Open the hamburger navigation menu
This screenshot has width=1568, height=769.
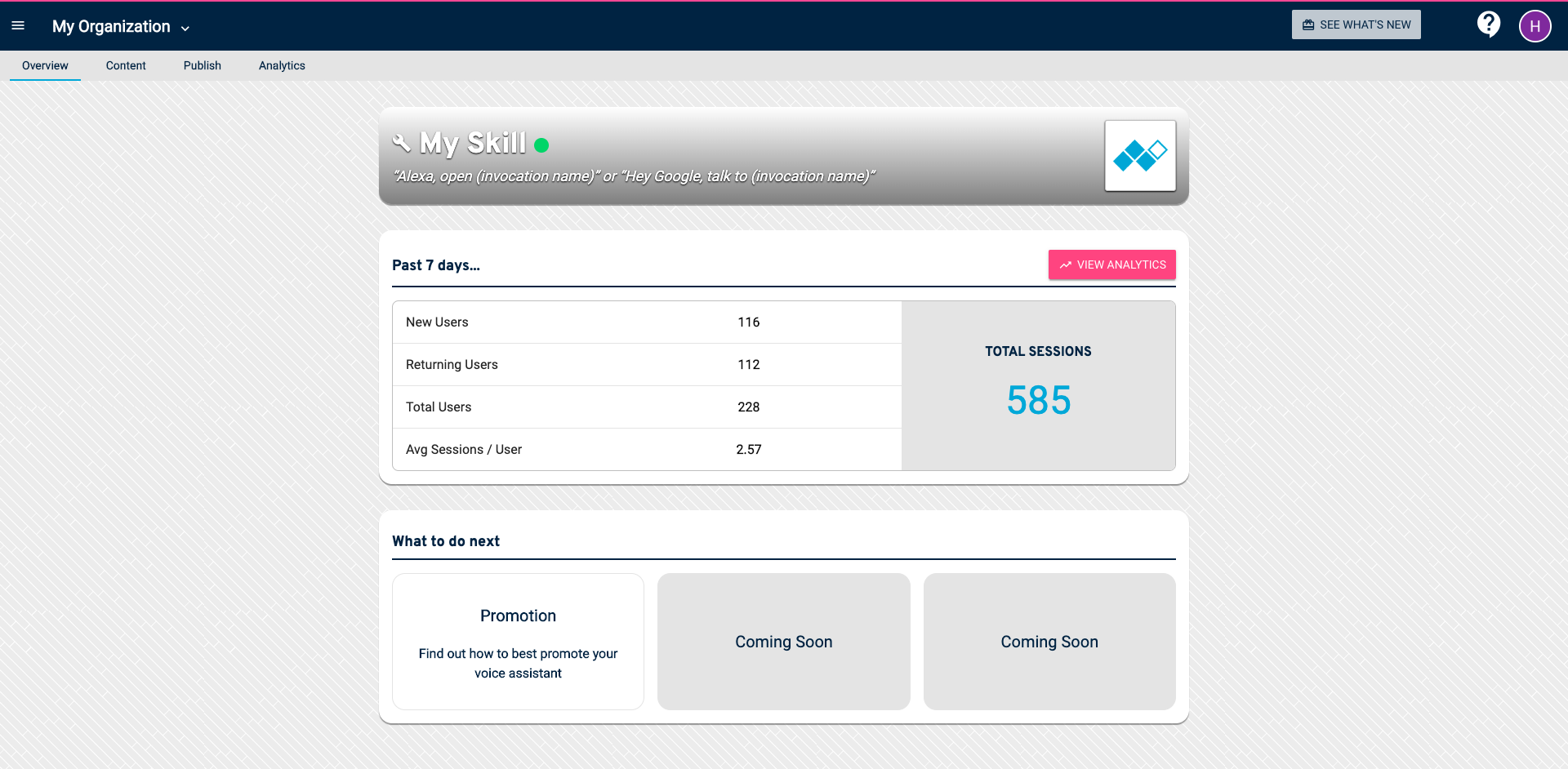pyautogui.click(x=18, y=26)
